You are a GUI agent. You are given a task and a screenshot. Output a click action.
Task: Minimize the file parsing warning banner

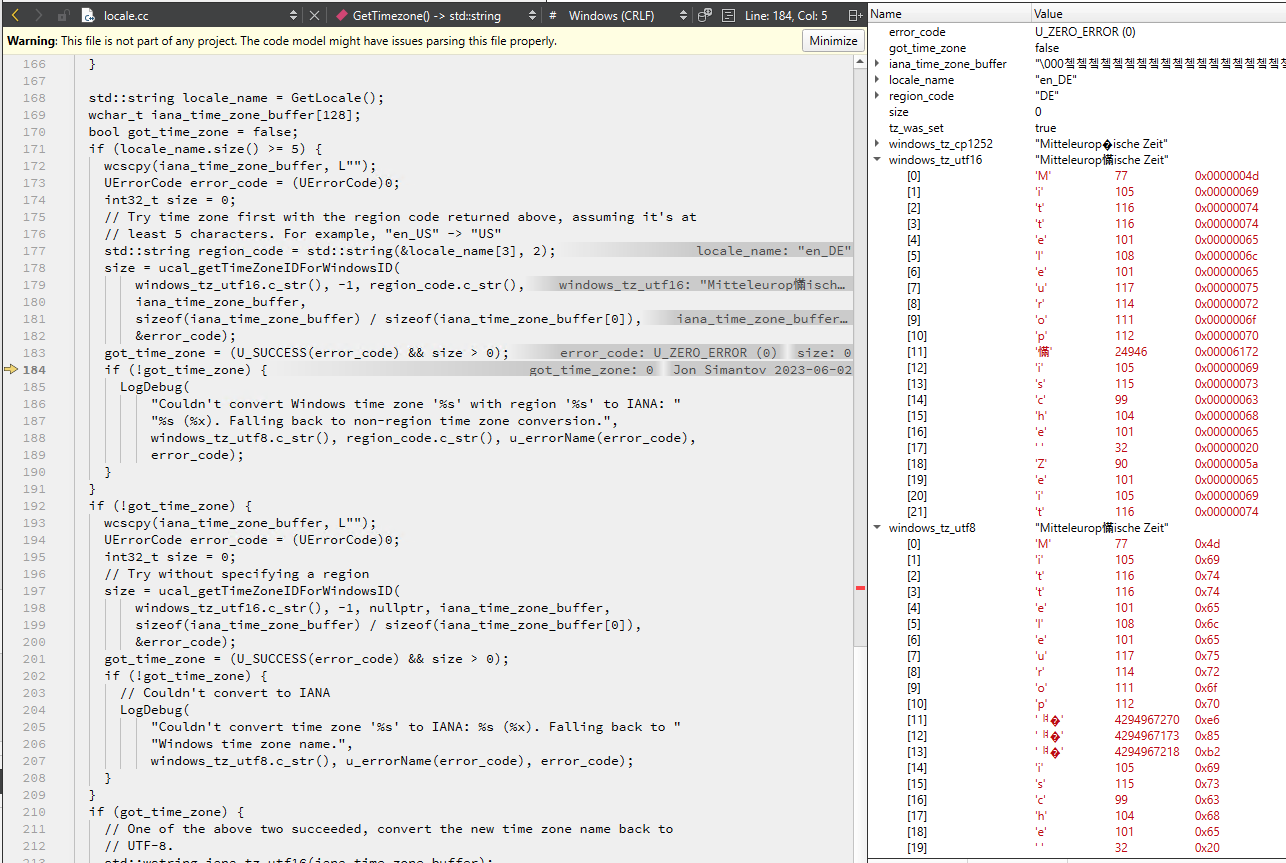click(x=833, y=40)
